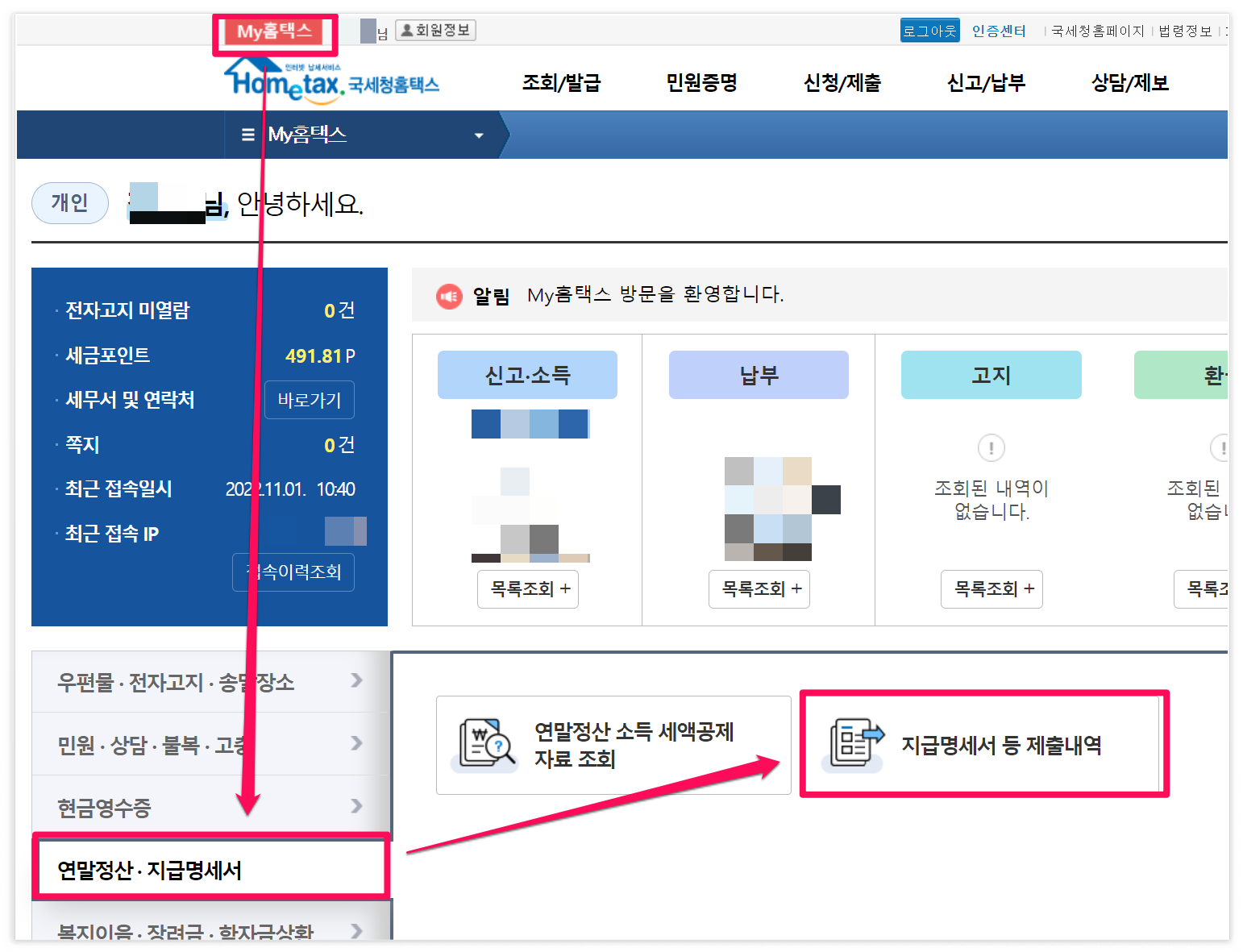Open 회원정보 member info button
Screen dimensions: 1243x952
(x=435, y=31)
